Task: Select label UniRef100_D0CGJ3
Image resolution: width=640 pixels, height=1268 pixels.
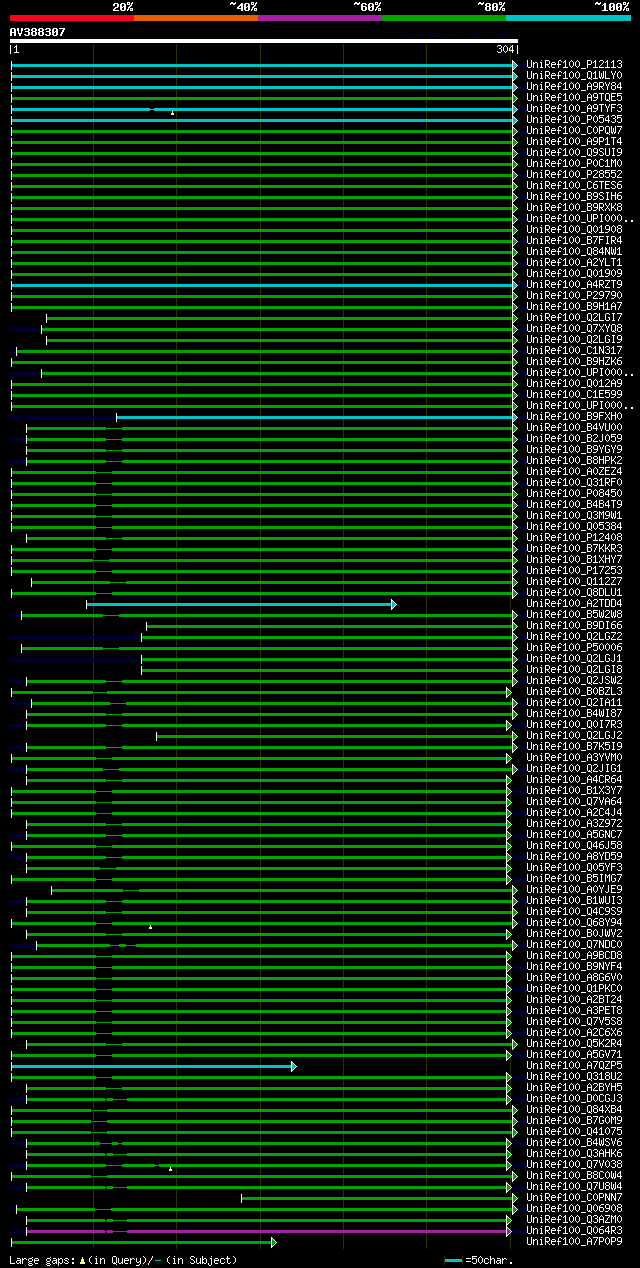Action: click(574, 1098)
